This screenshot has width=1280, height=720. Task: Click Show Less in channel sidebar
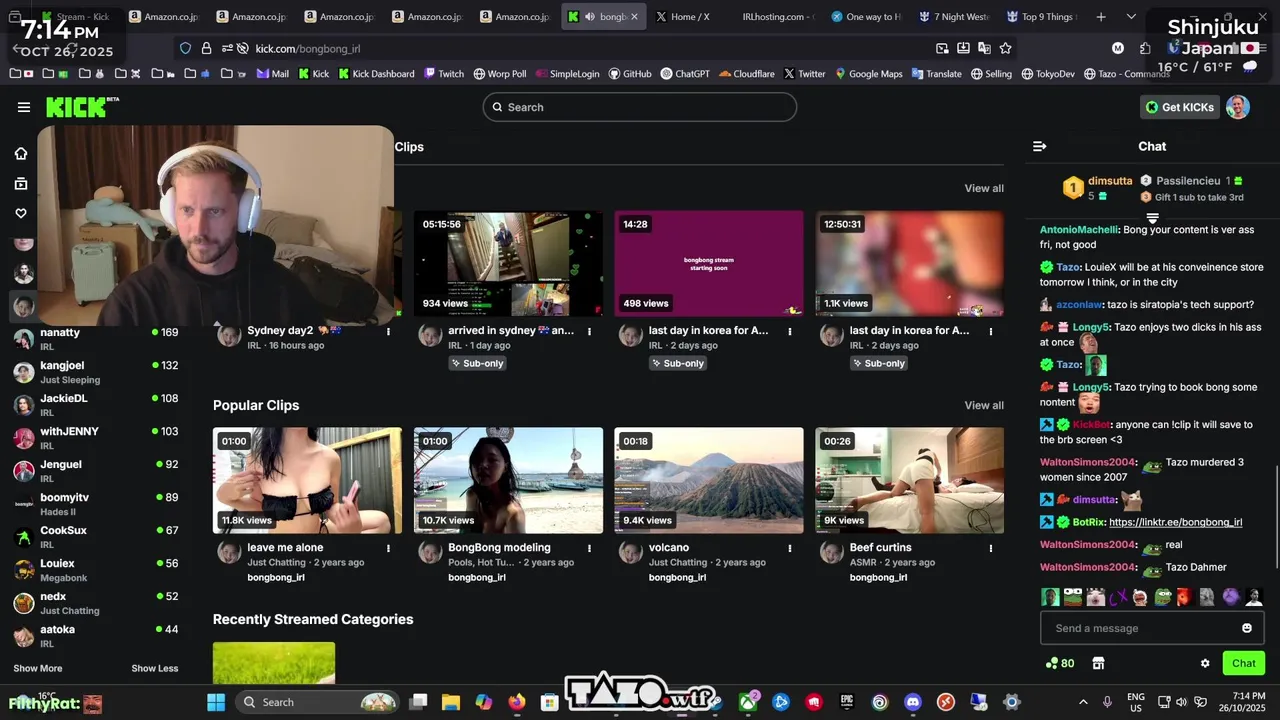point(155,668)
